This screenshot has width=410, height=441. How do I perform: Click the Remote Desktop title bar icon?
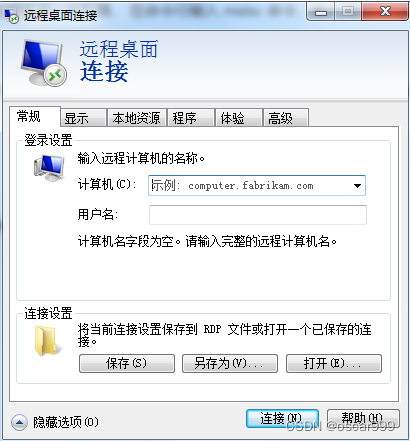pyautogui.click(x=11, y=16)
